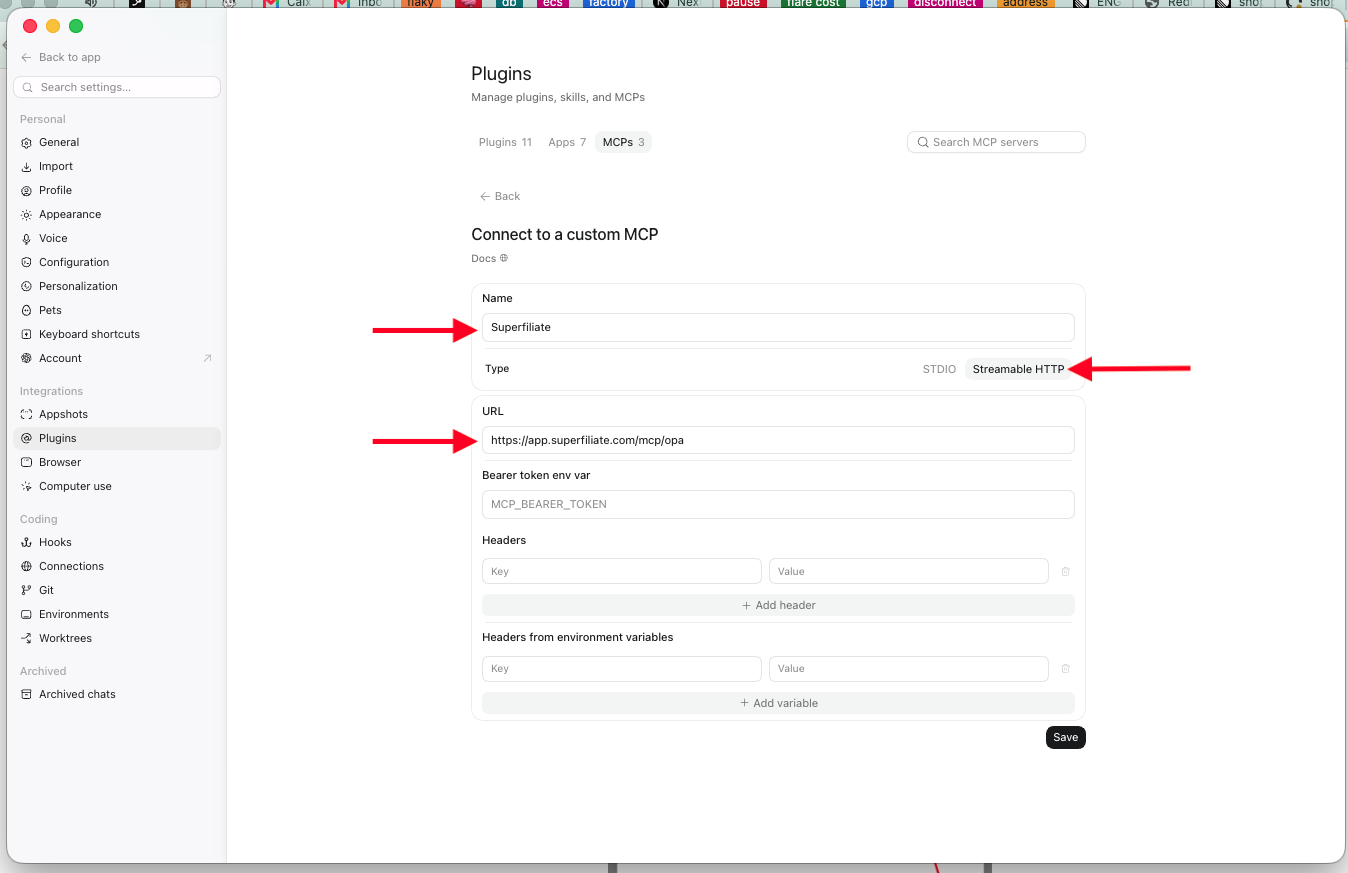Open Connections settings
This screenshot has width=1348, height=873.
pos(117,566)
